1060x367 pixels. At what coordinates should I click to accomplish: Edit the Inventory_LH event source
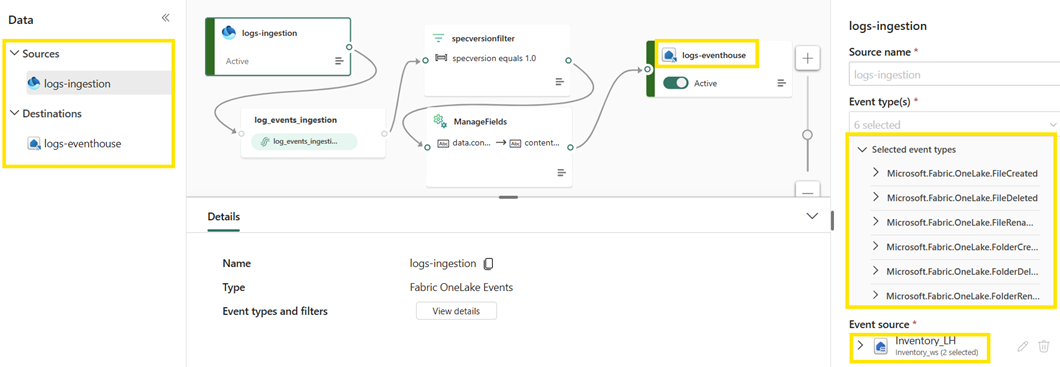(x=1023, y=346)
